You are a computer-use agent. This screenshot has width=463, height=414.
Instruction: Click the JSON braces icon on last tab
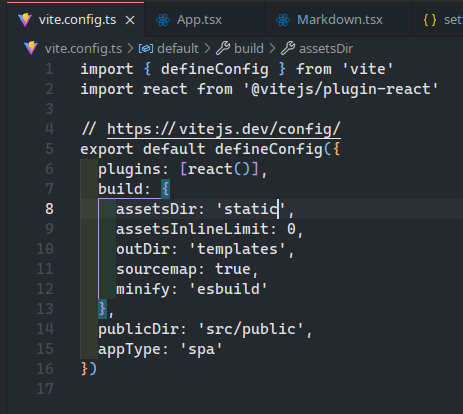(x=430, y=20)
